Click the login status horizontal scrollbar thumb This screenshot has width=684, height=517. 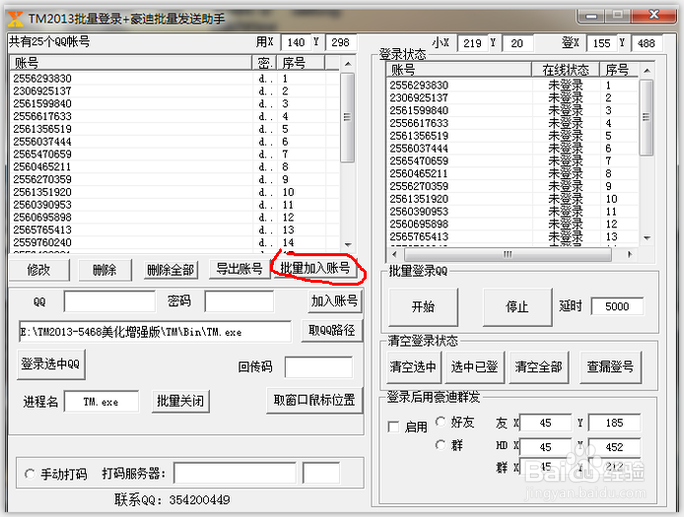[x=507, y=254]
